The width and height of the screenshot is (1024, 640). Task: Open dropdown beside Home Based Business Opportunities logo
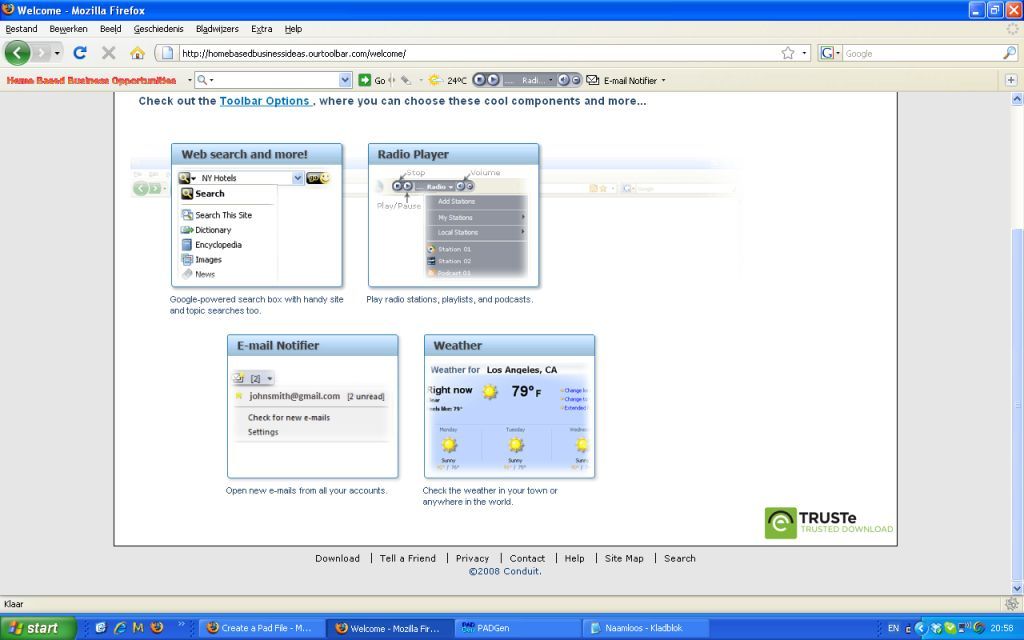189,80
